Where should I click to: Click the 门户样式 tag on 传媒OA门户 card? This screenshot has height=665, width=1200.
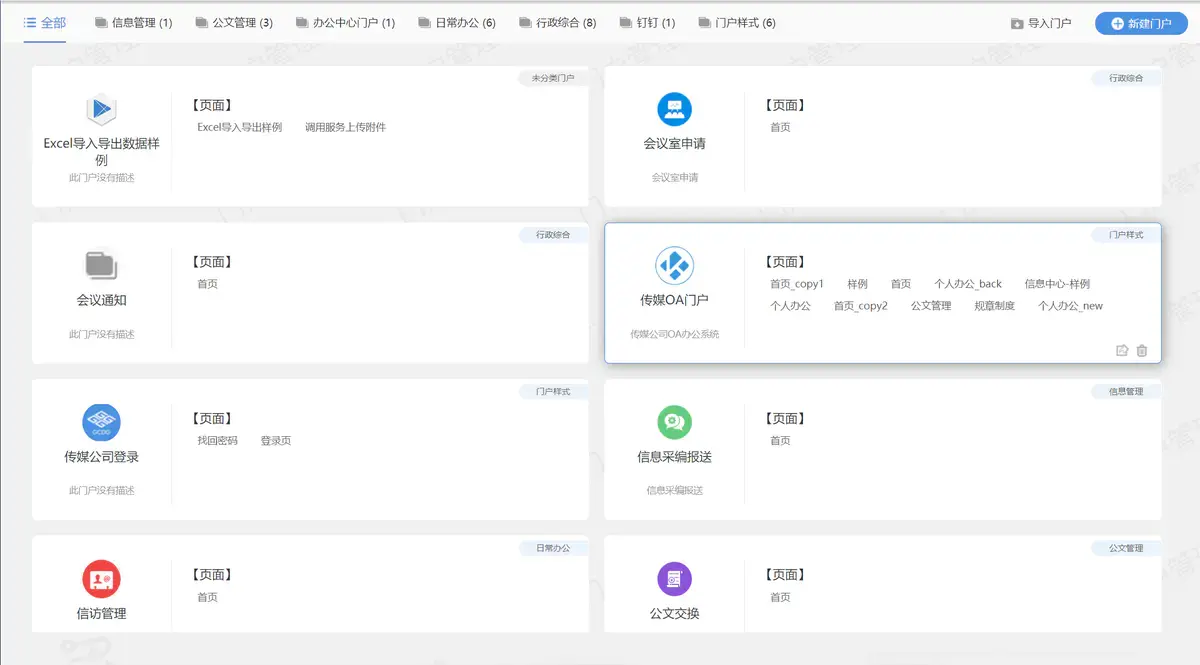(1126, 235)
